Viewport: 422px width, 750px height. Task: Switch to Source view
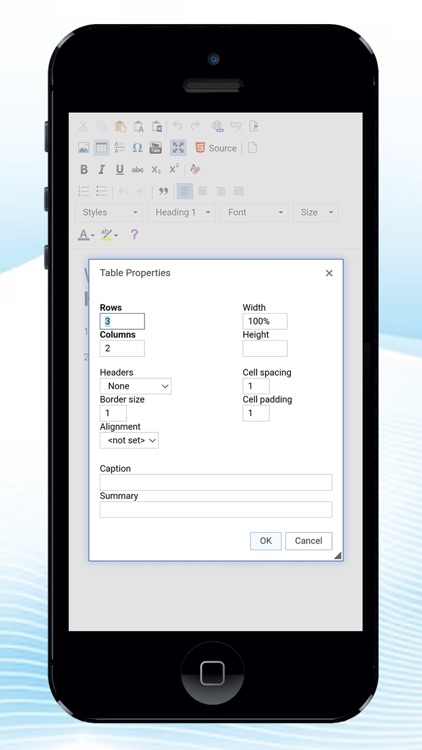click(x=216, y=148)
